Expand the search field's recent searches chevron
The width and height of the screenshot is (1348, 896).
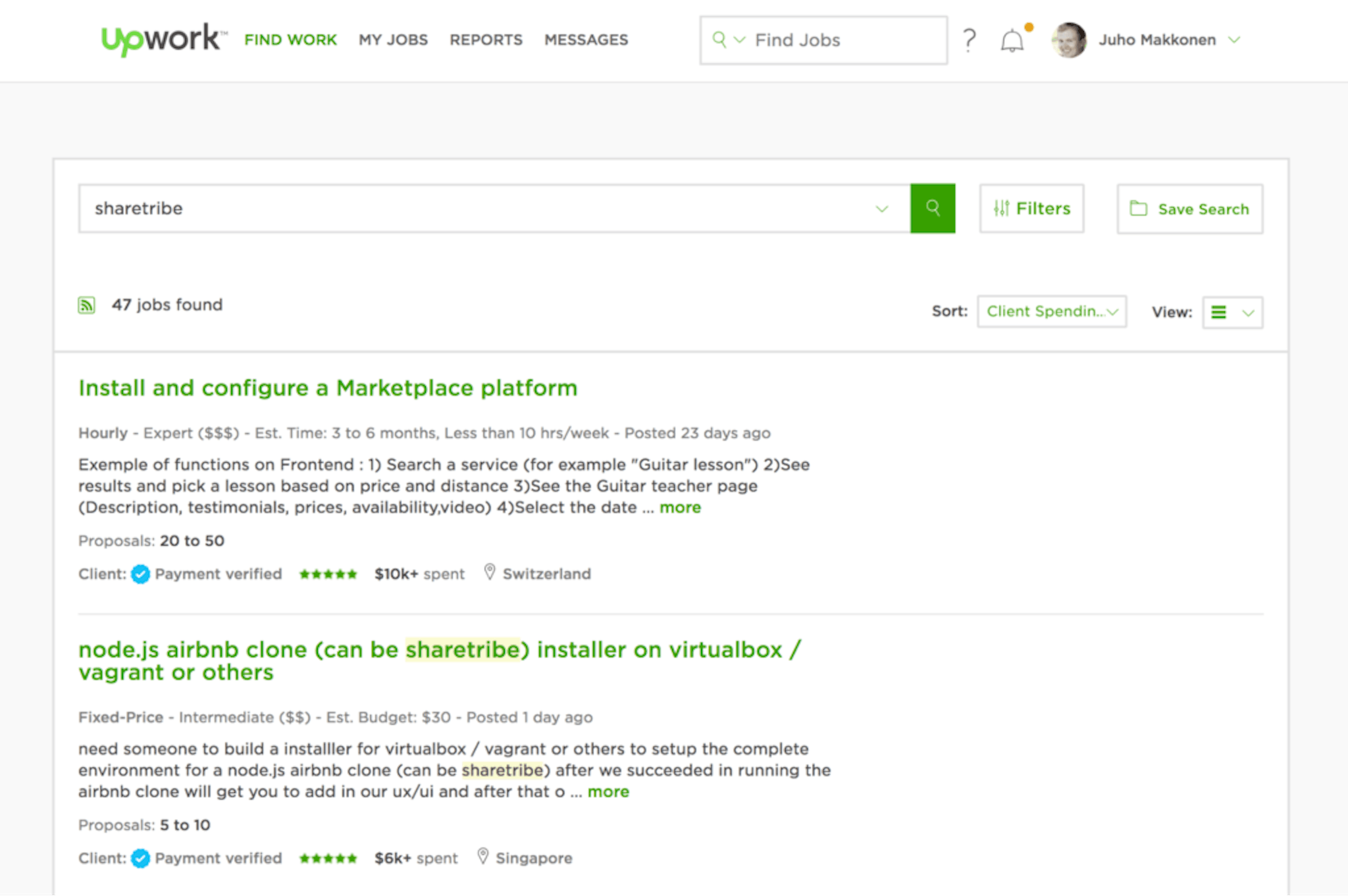point(881,209)
